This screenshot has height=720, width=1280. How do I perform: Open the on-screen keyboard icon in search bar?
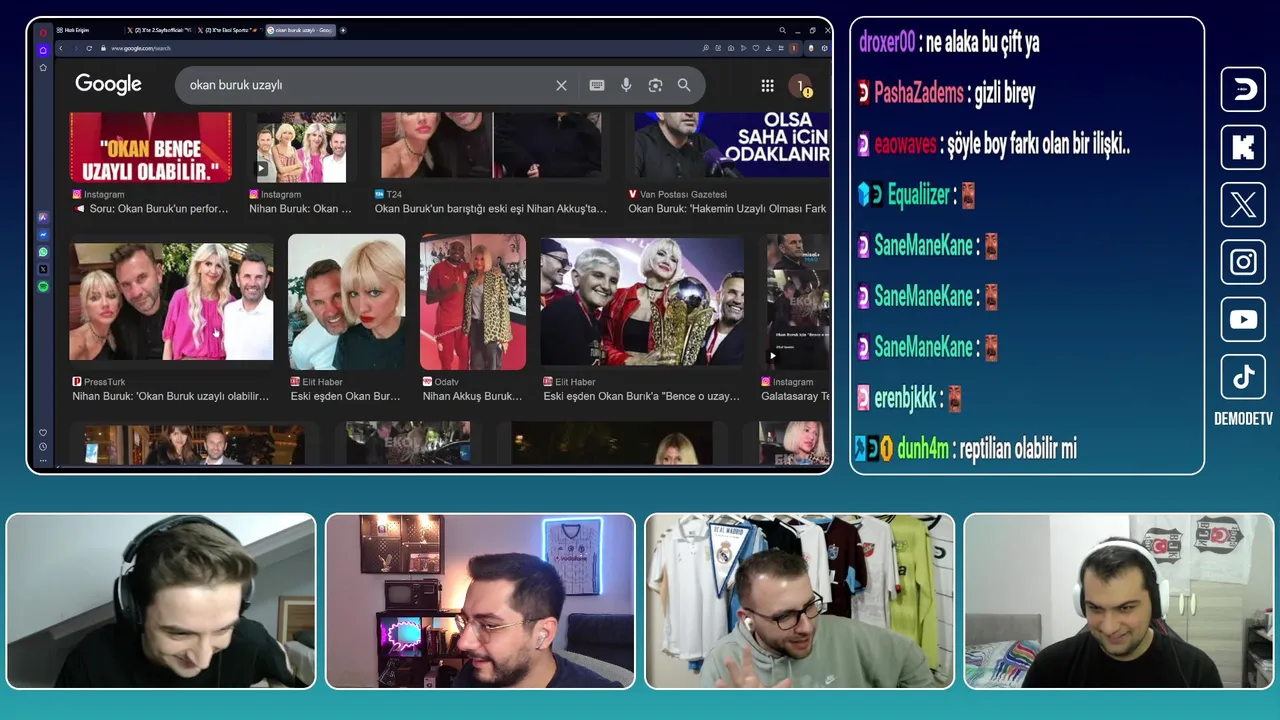pos(597,86)
